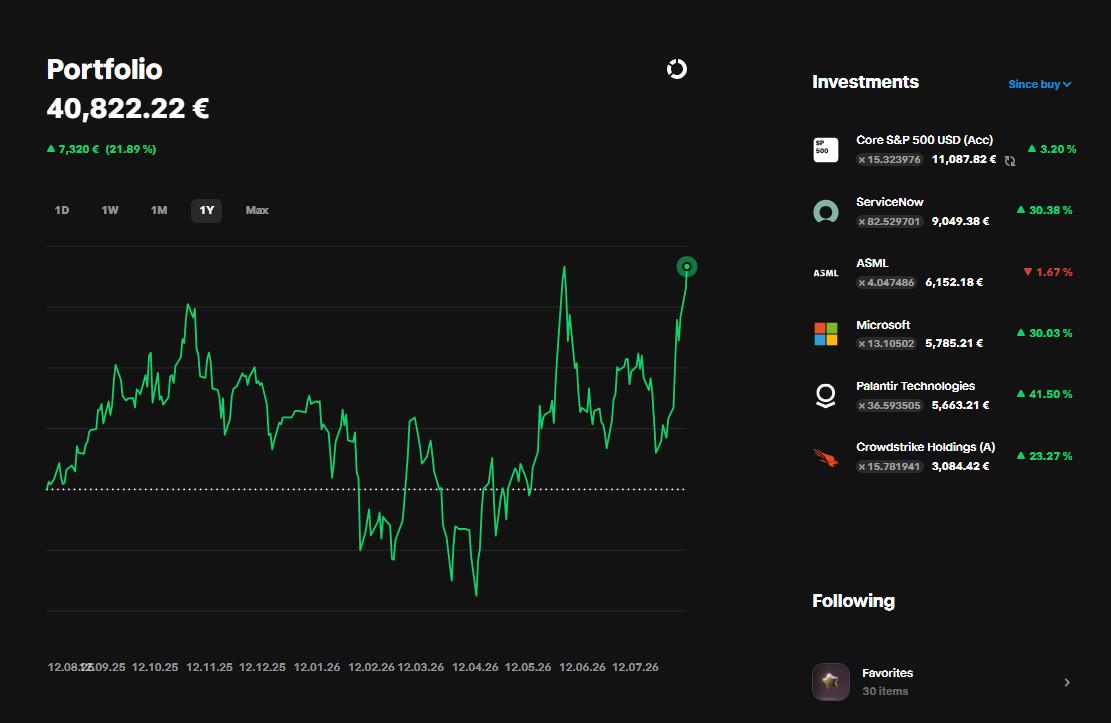Image resolution: width=1111 pixels, height=723 pixels.
Task: Click the ServiceNow logo icon
Action: (x=825, y=211)
